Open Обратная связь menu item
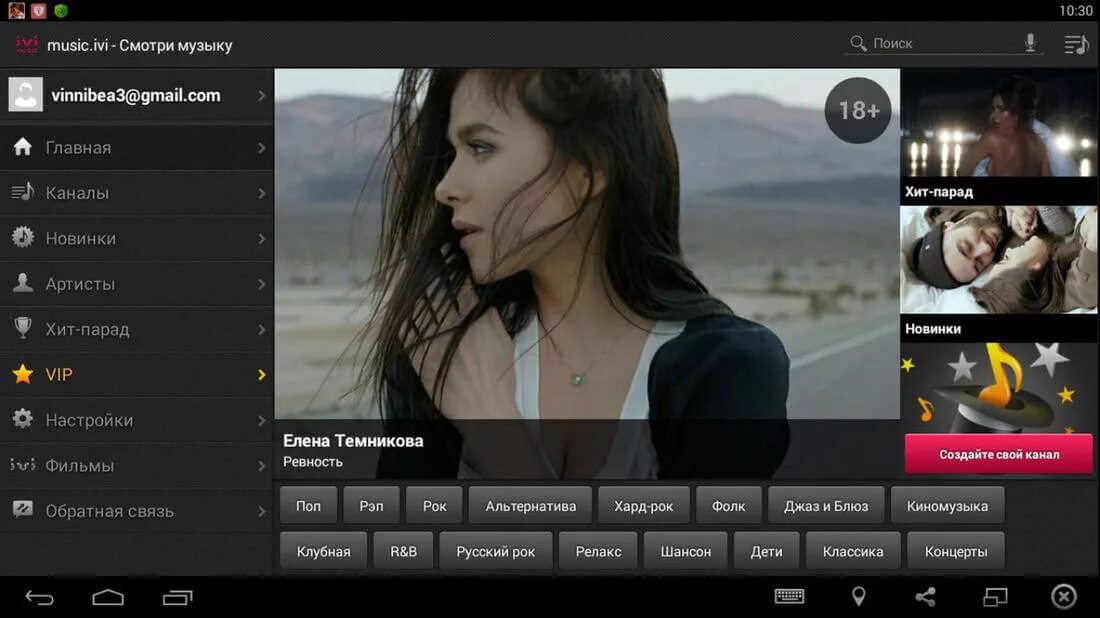The image size is (1100, 618). pyautogui.click(x=137, y=511)
